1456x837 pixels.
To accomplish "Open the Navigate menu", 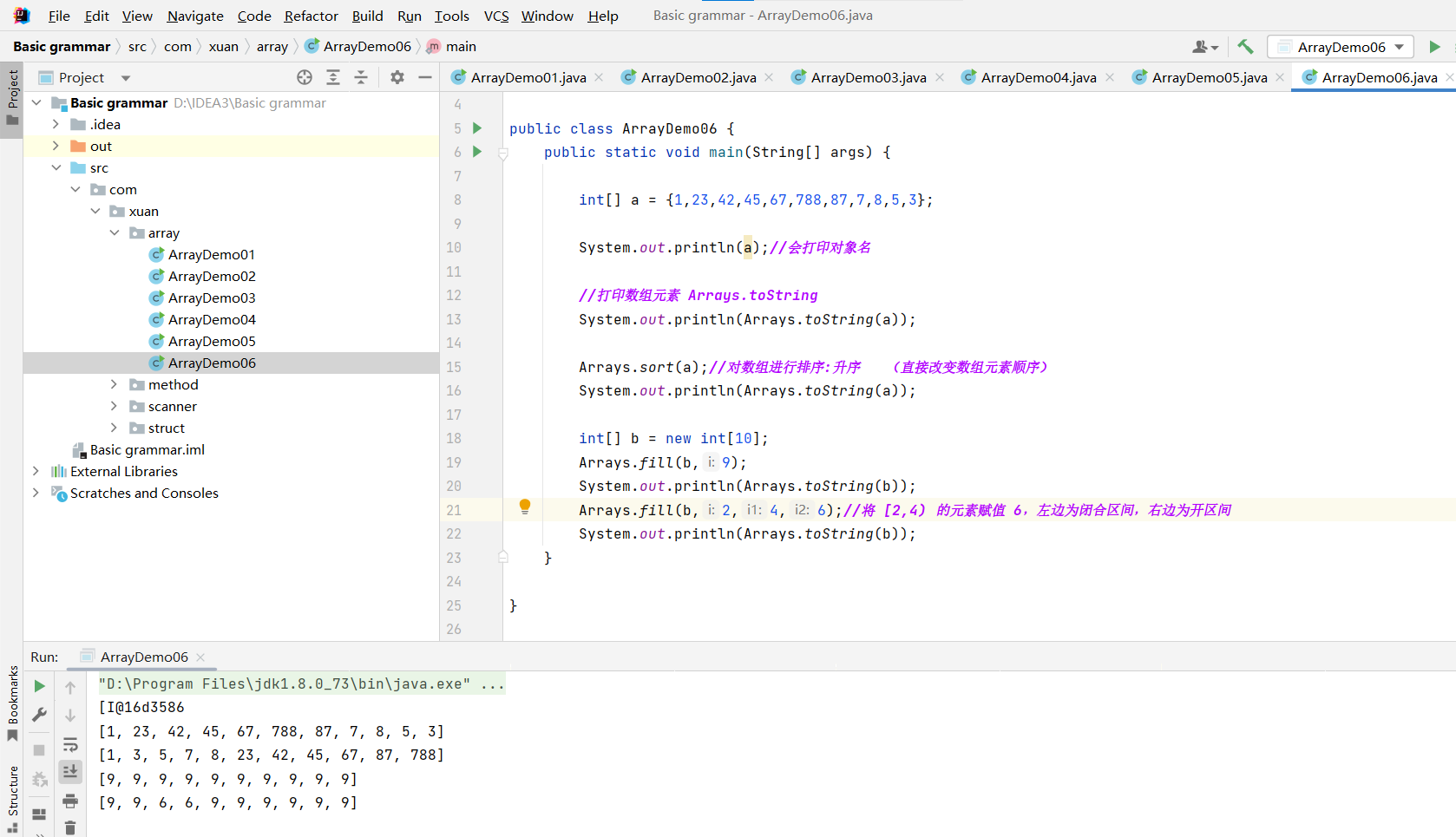I will pyautogui.click(x=195, y=16).
